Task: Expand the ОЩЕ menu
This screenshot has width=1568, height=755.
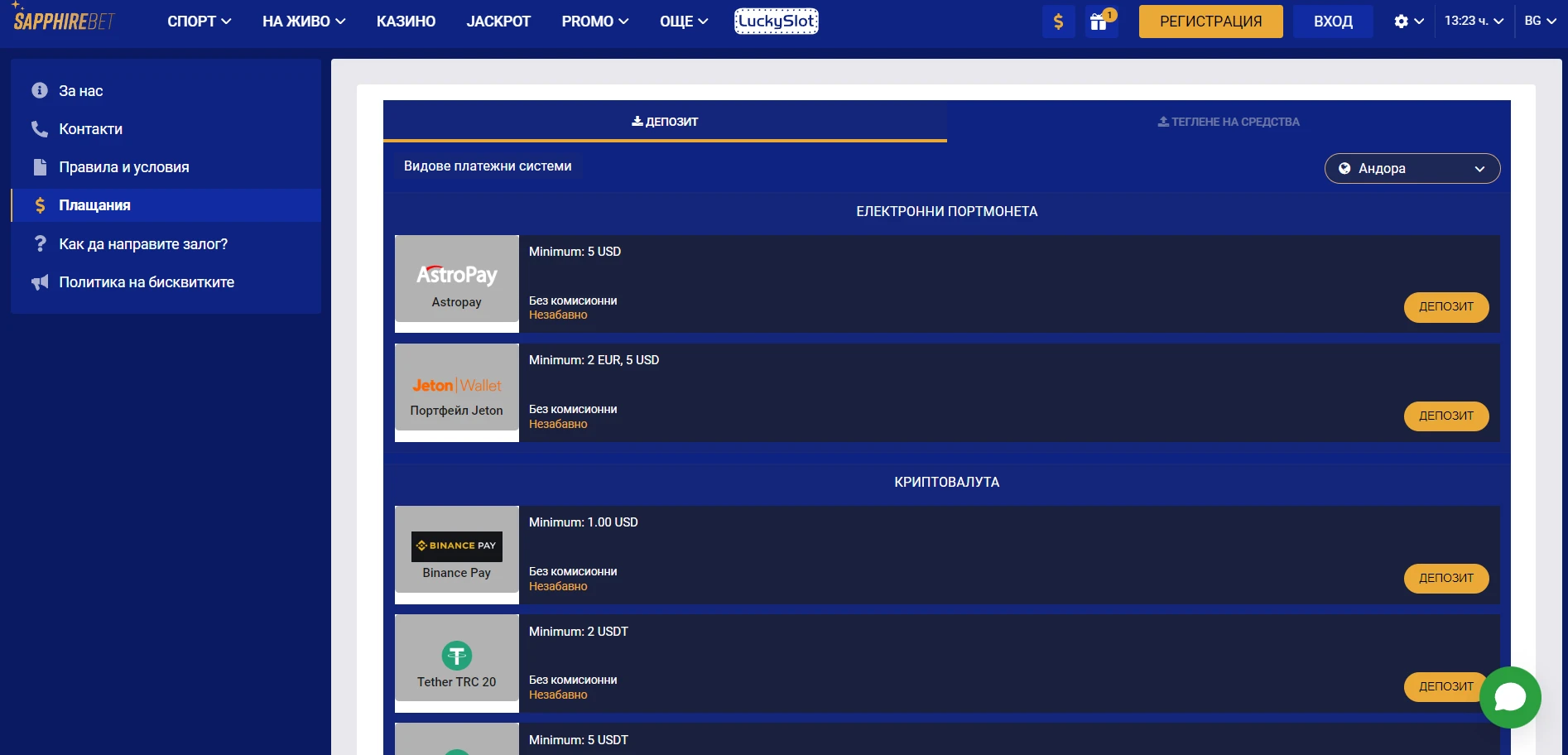Action: tap(684, 22)
